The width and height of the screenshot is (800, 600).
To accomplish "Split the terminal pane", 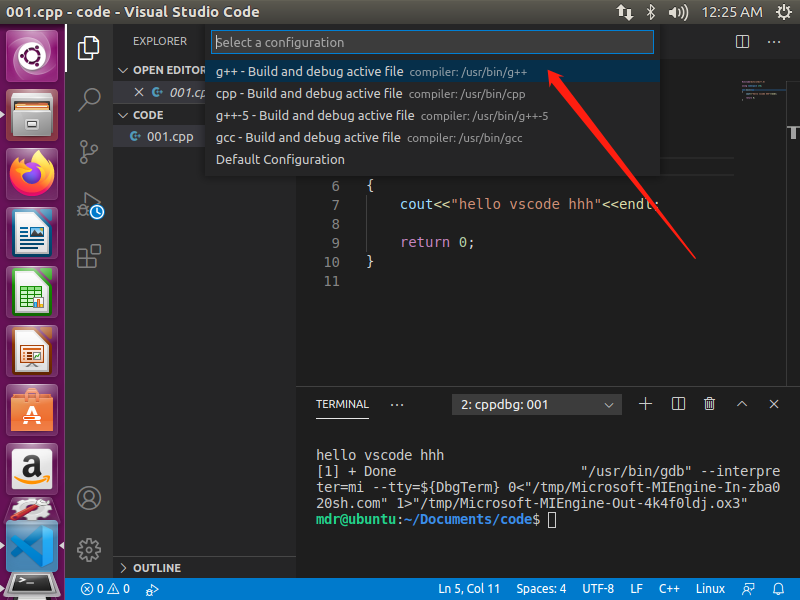I will point(678,404).
